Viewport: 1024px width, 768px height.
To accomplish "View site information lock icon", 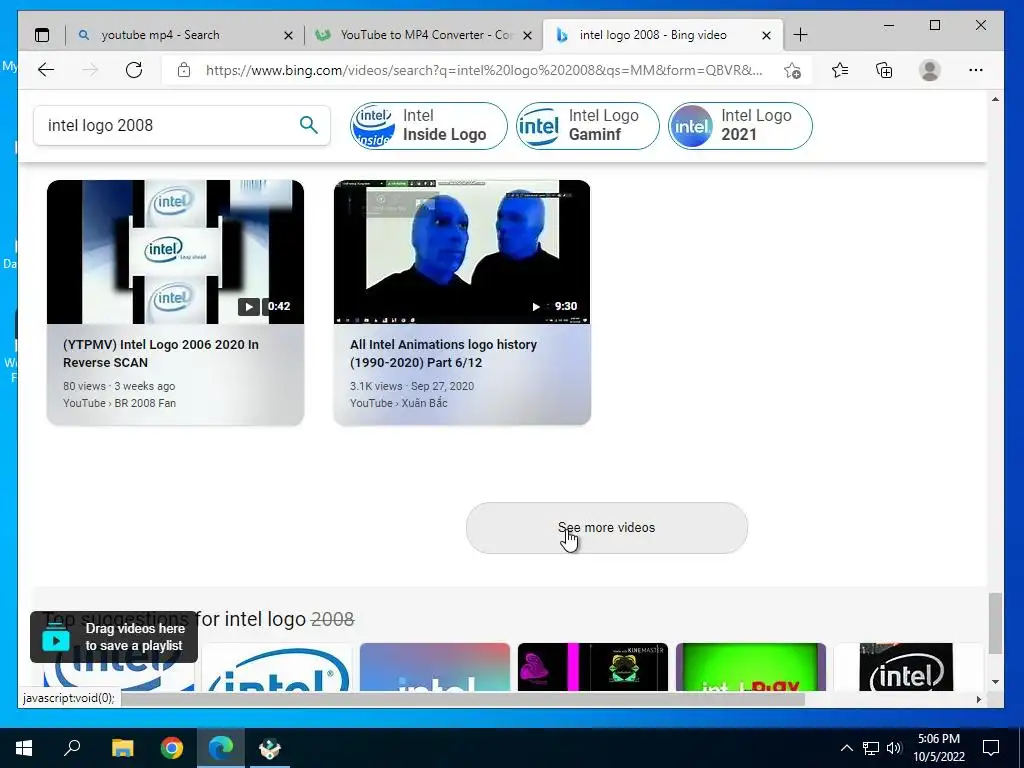I will pos(184,70).
